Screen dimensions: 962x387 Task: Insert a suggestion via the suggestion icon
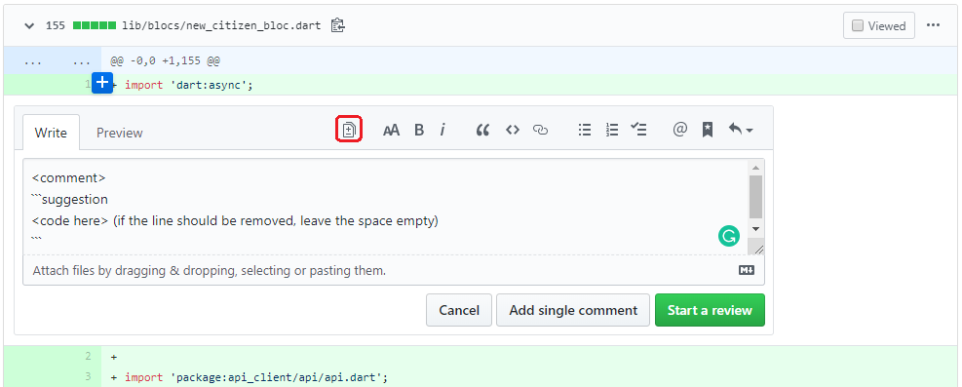(x=349, y=130)
